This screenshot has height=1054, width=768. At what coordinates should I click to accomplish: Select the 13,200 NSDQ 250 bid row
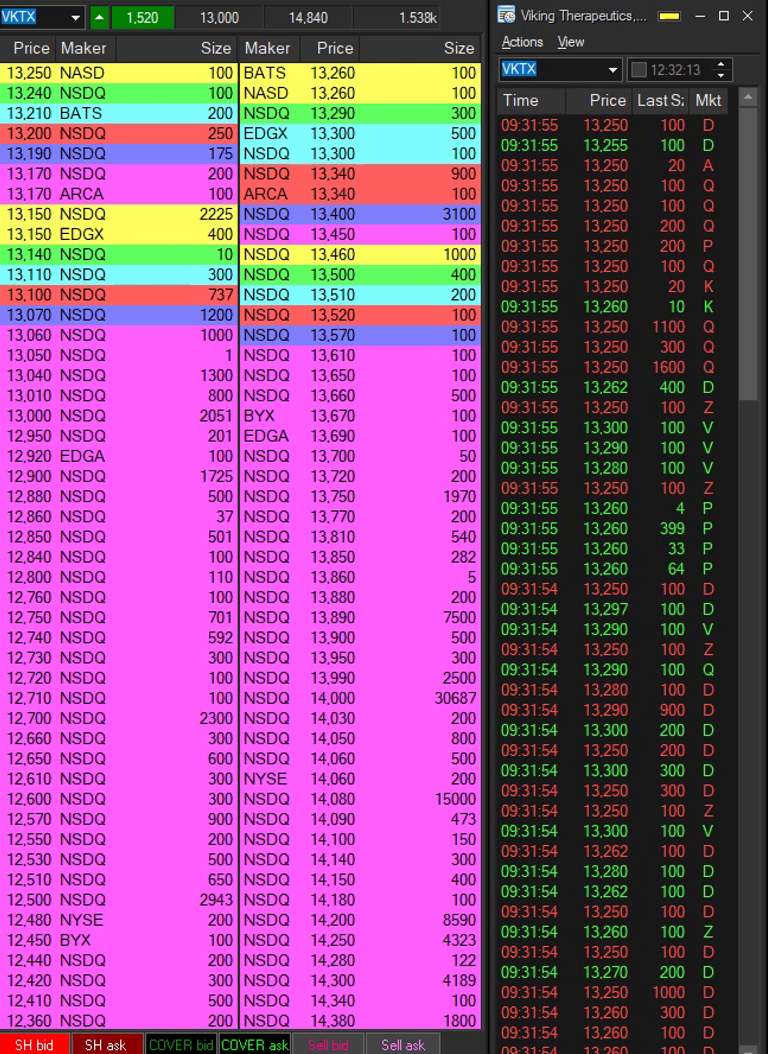pyautogui.click(x=118, y=133)
